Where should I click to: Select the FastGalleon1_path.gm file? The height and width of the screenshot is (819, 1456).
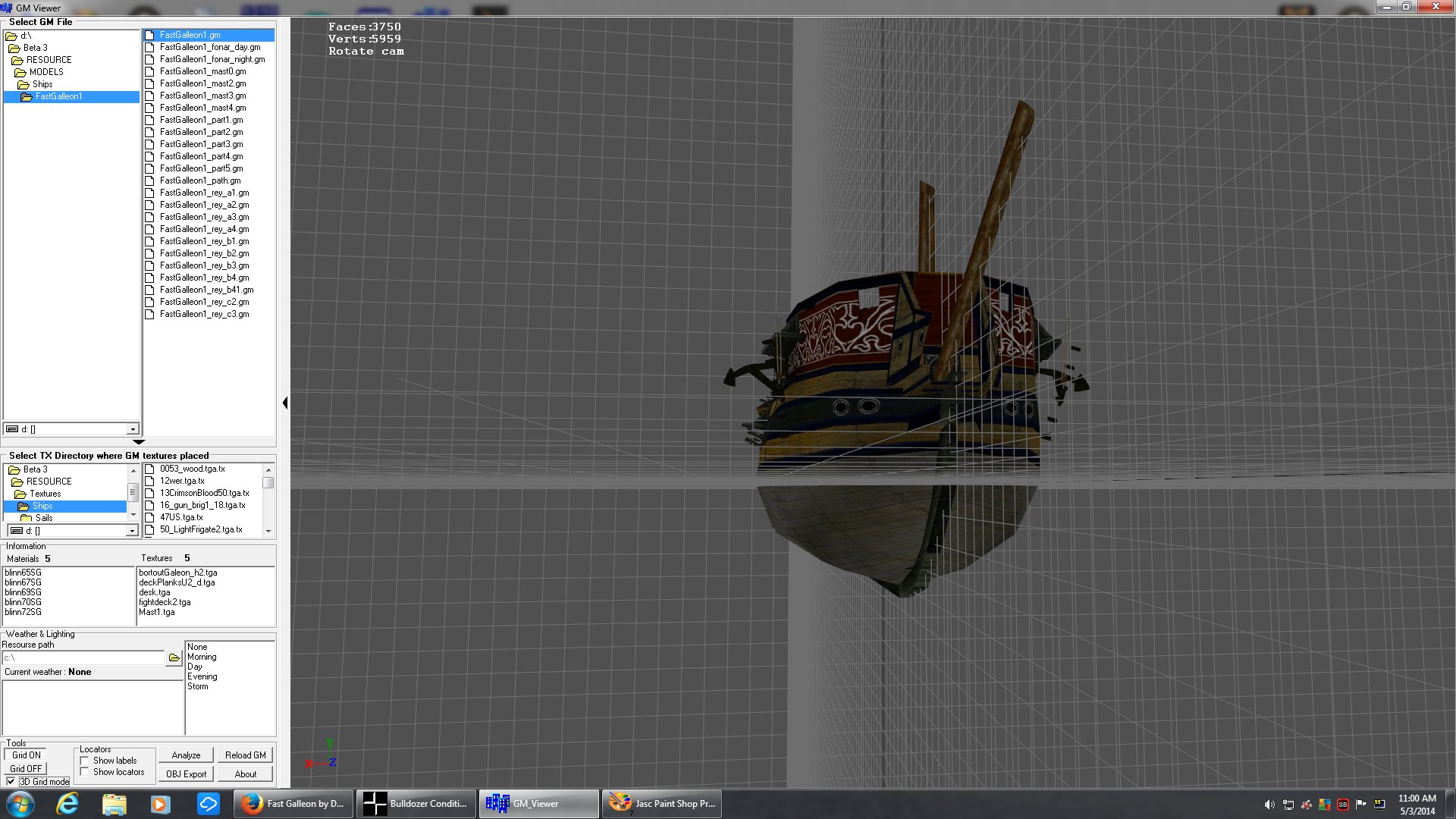(200, 180)
